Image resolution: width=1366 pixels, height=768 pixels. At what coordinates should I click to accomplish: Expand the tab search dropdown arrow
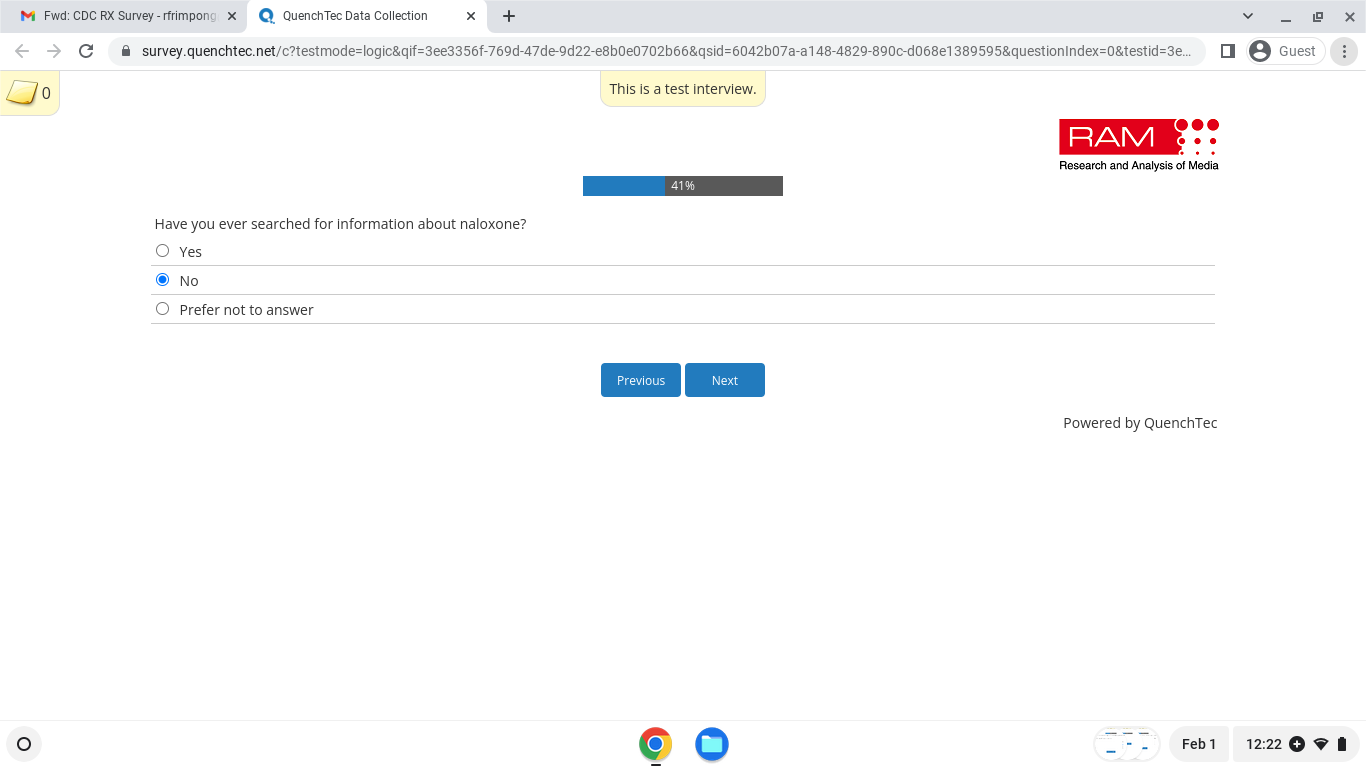(1248, 16)
